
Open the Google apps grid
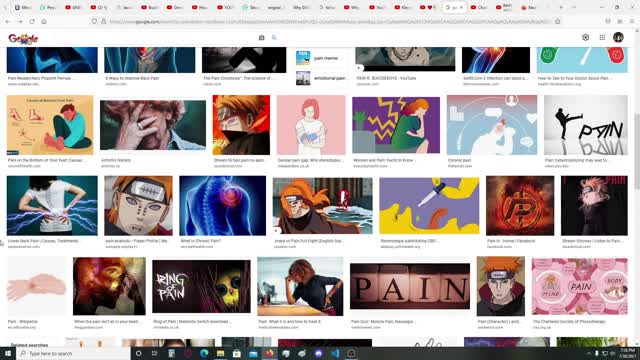[602, 38]
